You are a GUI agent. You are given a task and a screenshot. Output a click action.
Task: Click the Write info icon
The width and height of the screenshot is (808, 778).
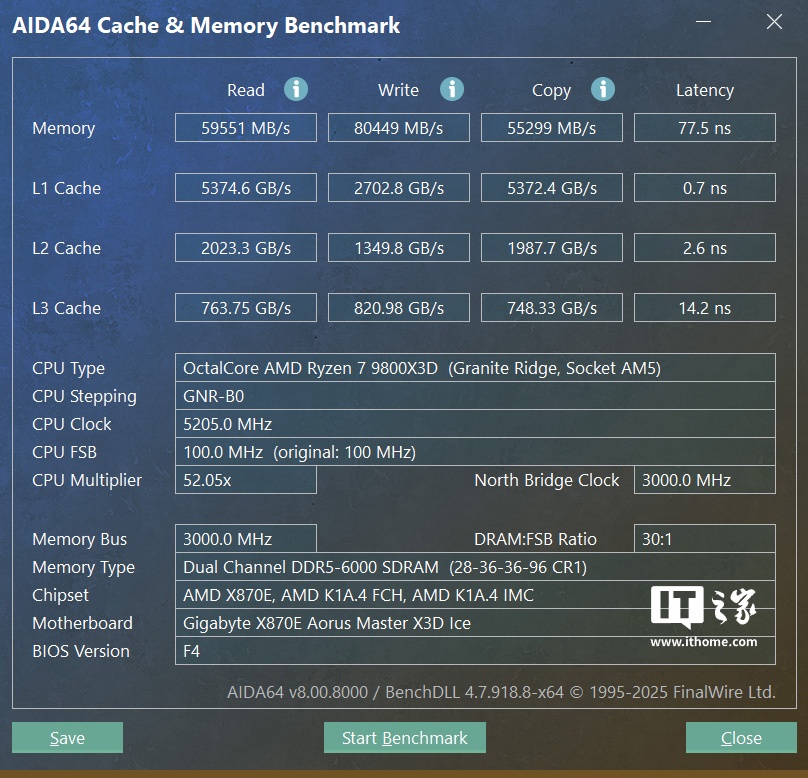tap(452, 90)
